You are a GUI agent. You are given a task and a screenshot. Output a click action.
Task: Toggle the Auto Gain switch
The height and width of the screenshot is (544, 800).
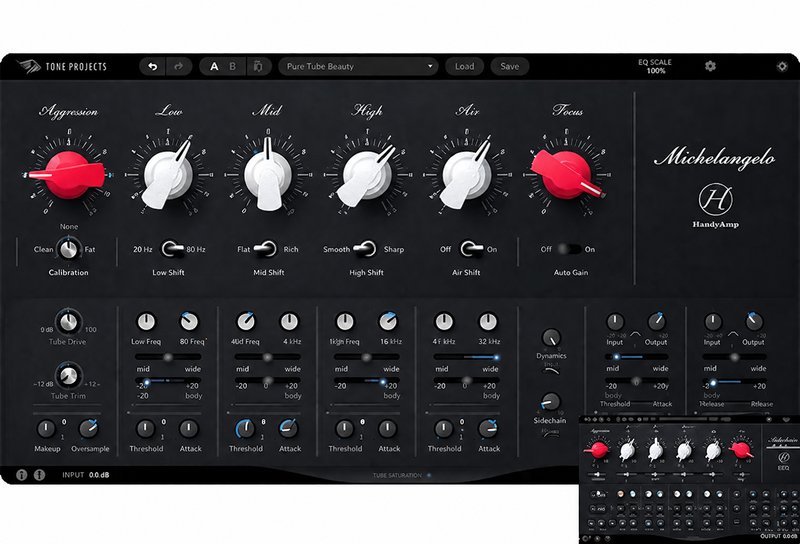569,249
